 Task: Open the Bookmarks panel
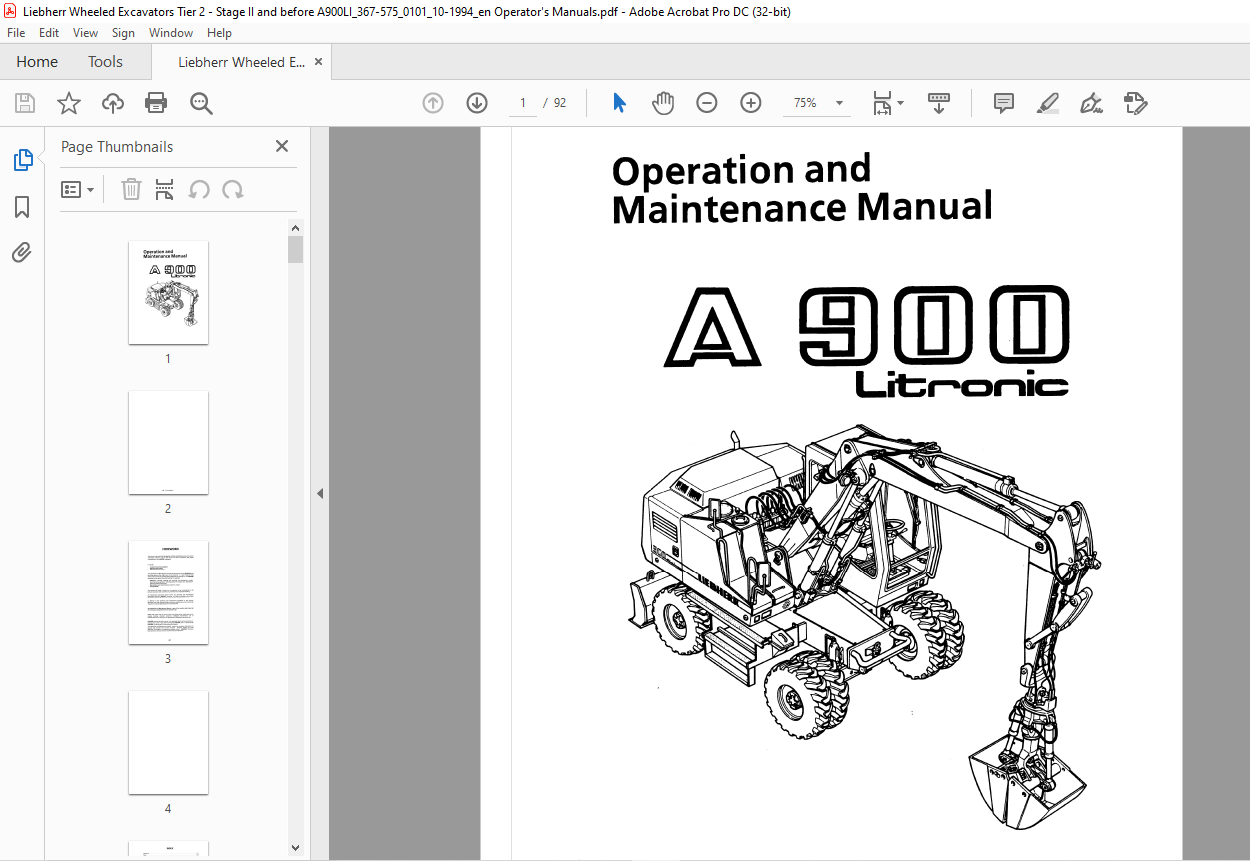point(22,207)
